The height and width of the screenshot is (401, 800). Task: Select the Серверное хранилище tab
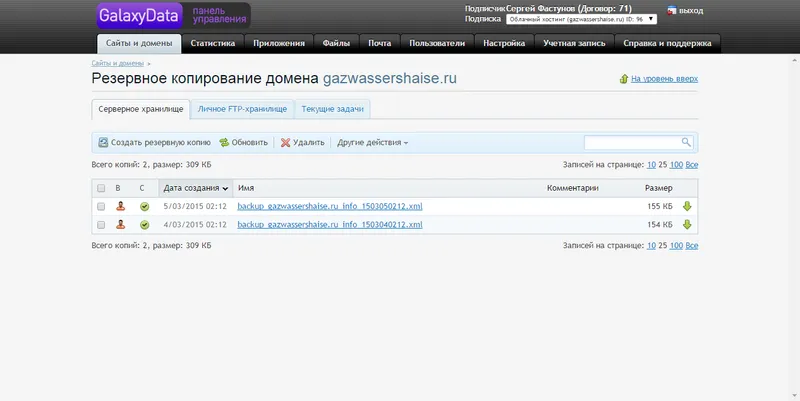[141, 109]
